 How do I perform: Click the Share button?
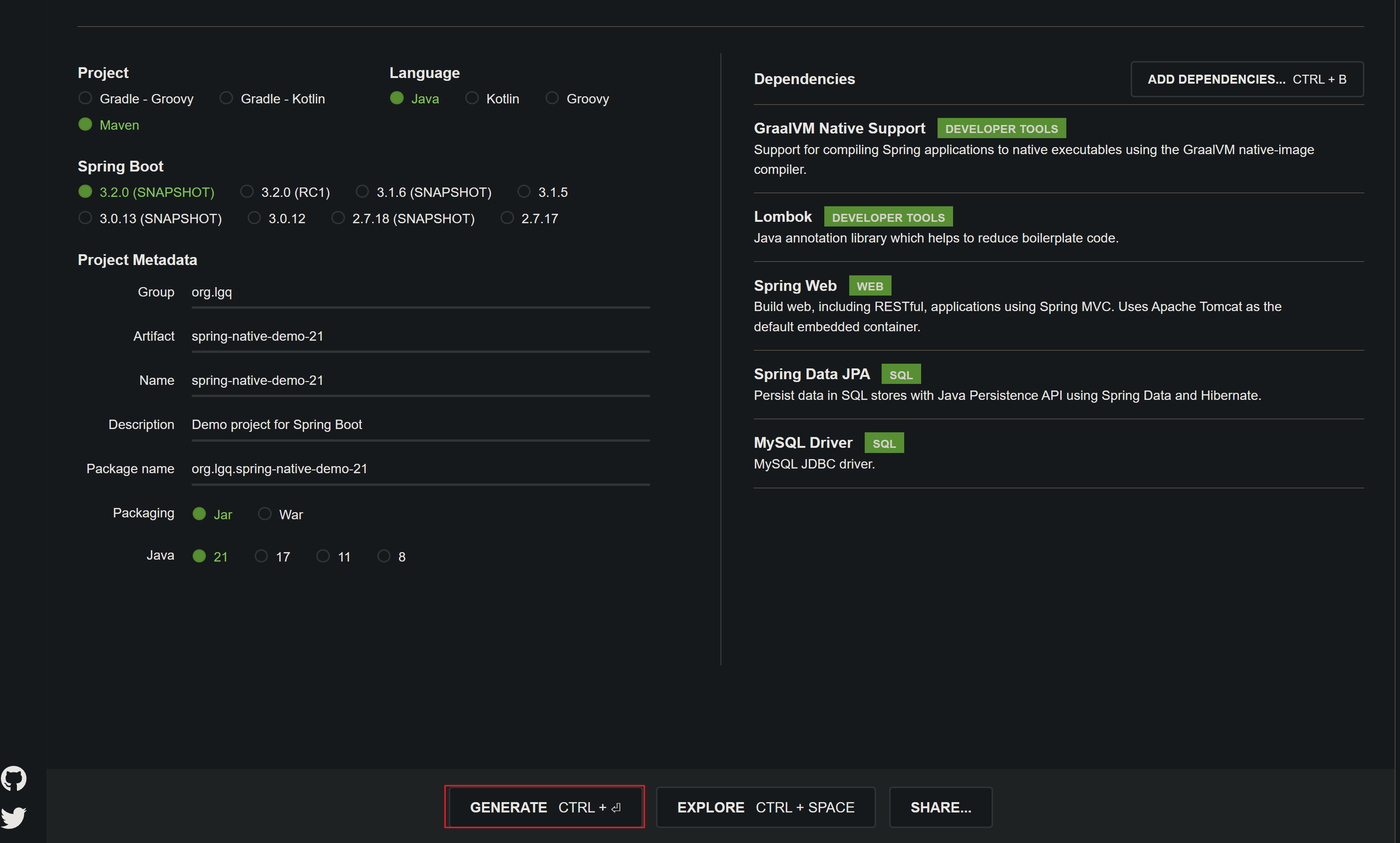tap(940, 807)
